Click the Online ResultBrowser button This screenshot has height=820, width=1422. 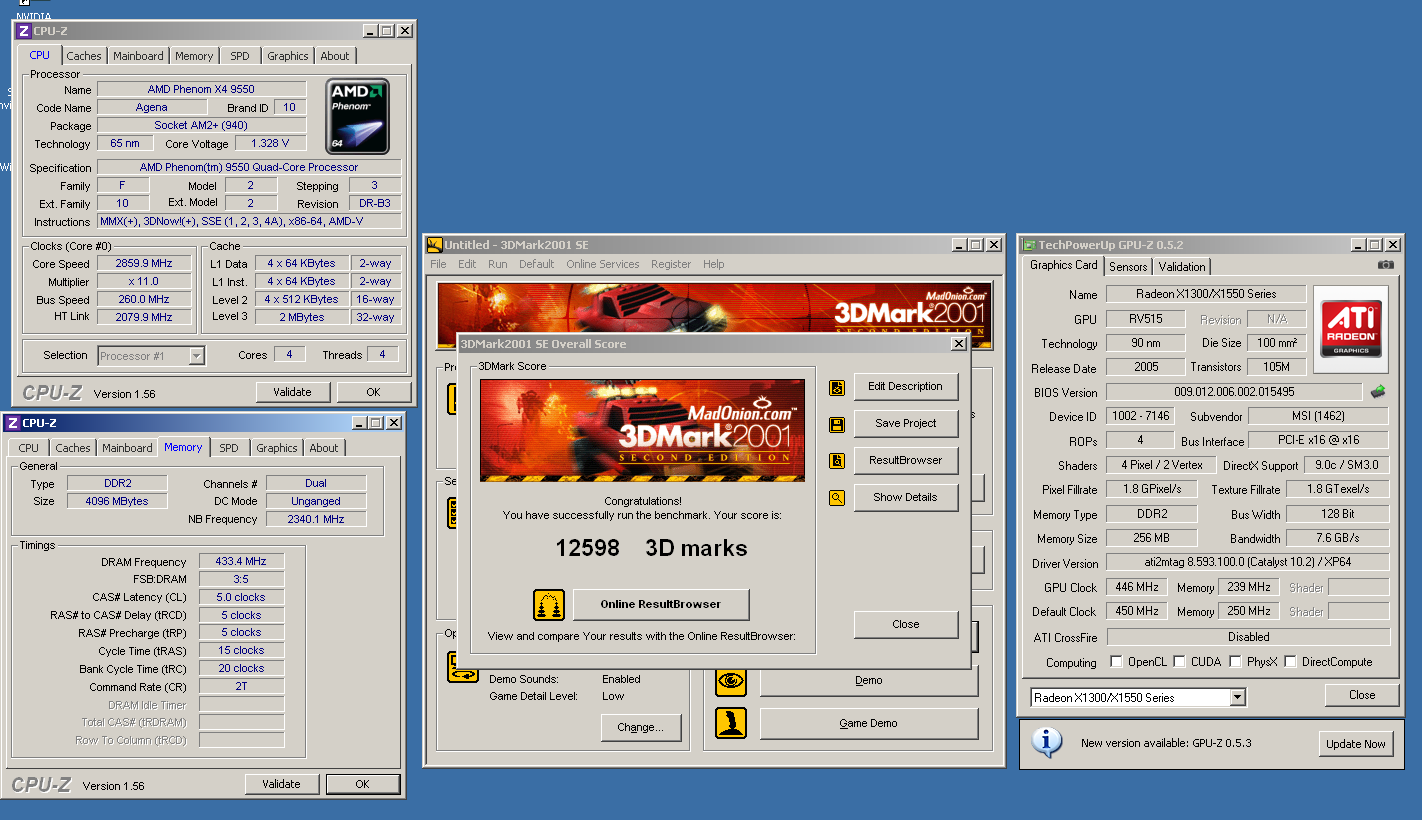coord(661,604)
